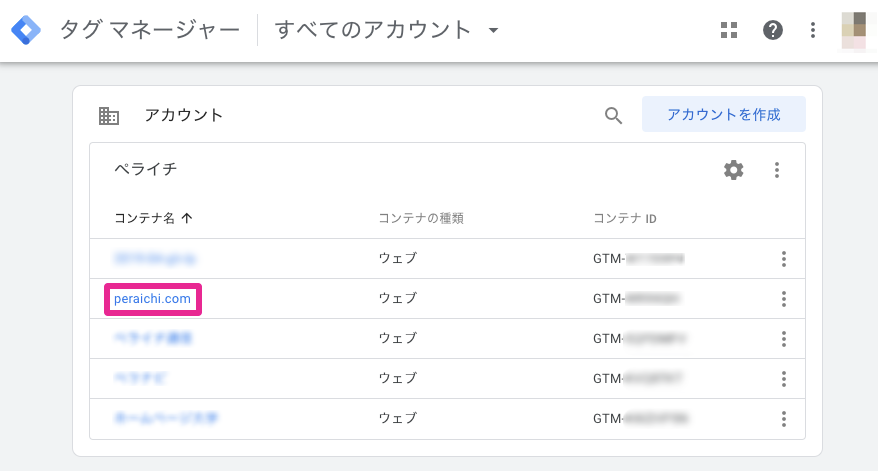Open more options for fourth container row
The height and width of the screenshot is (471, 878).
783,379
